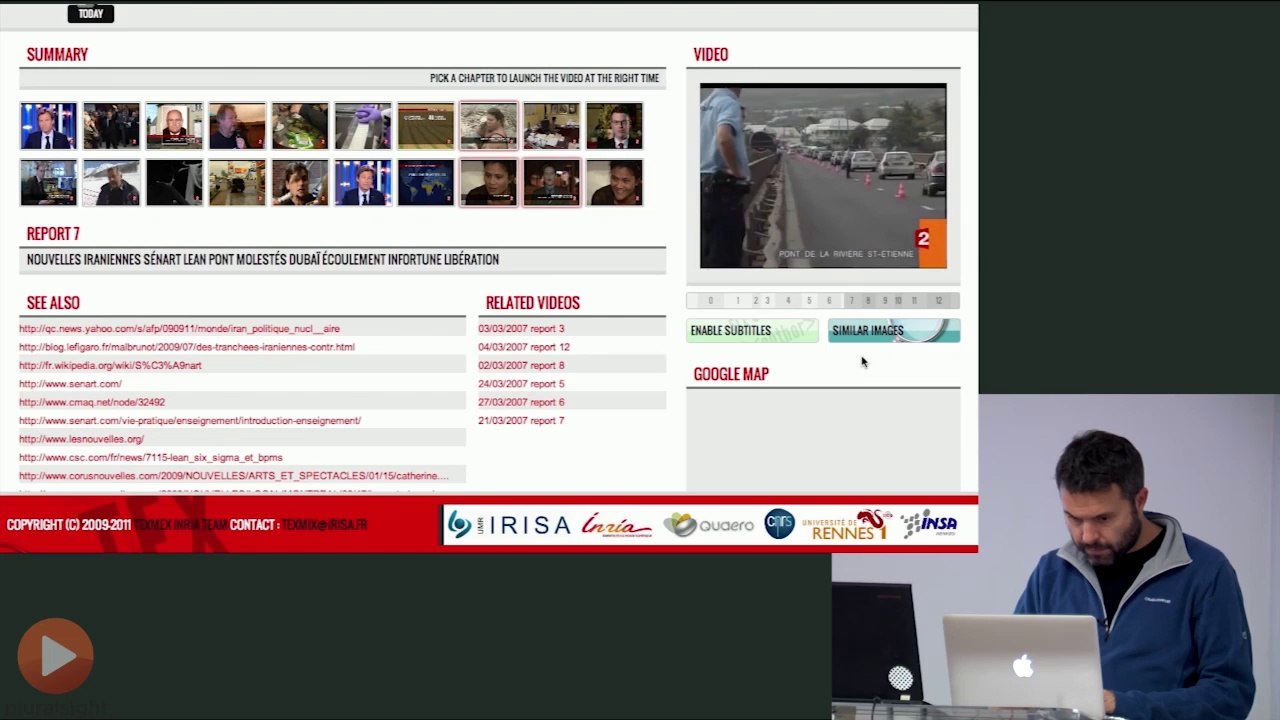Open related video 04/03/2007 report 12
The width and height of the screenshot is (1280, 720).
524,347
